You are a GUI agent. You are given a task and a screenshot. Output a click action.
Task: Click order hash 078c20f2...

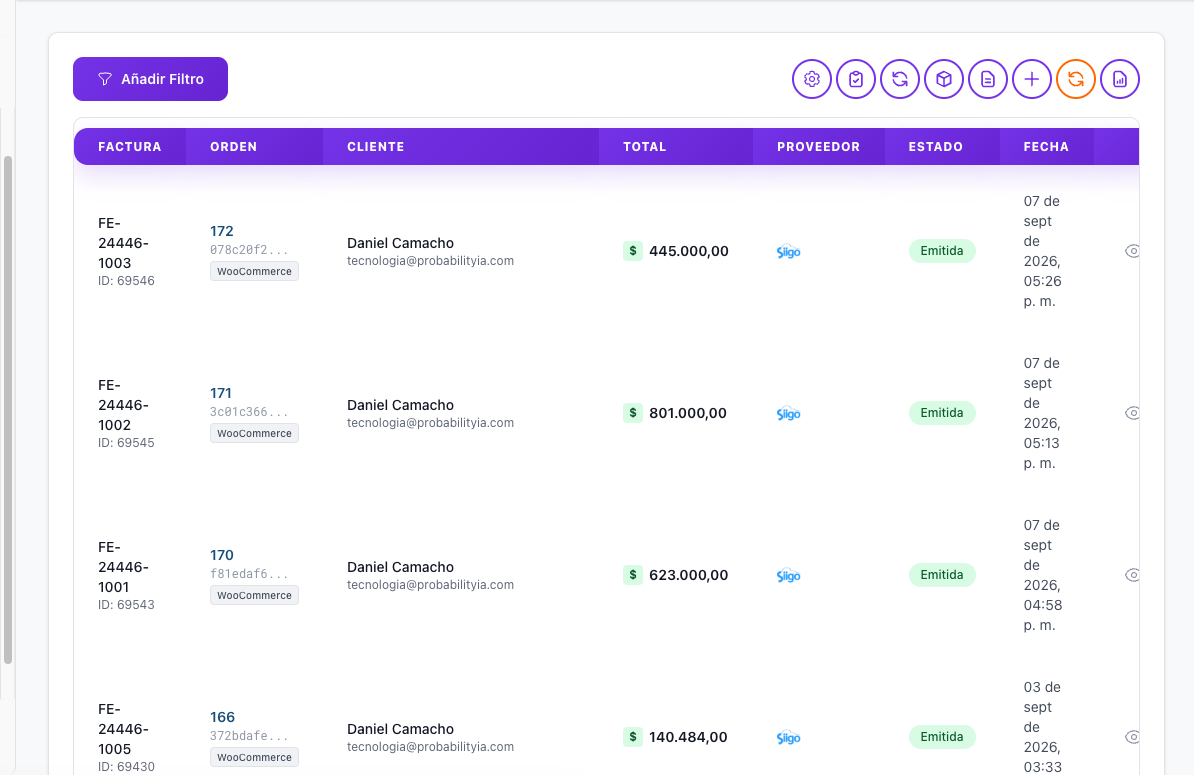coord(249,250)
